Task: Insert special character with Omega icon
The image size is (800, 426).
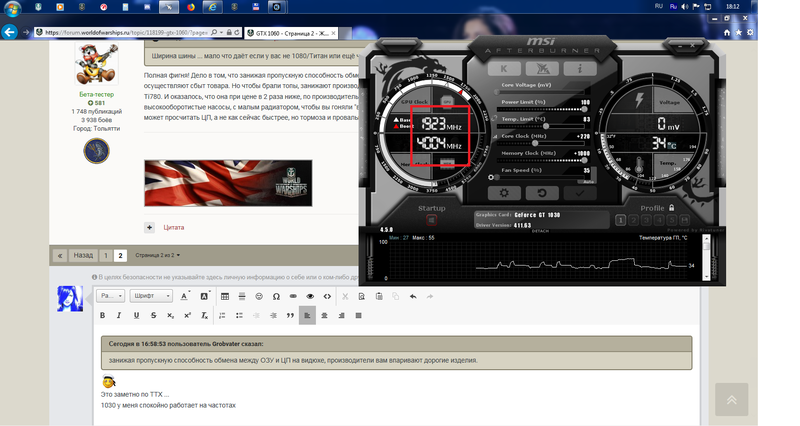Action: 276,296
